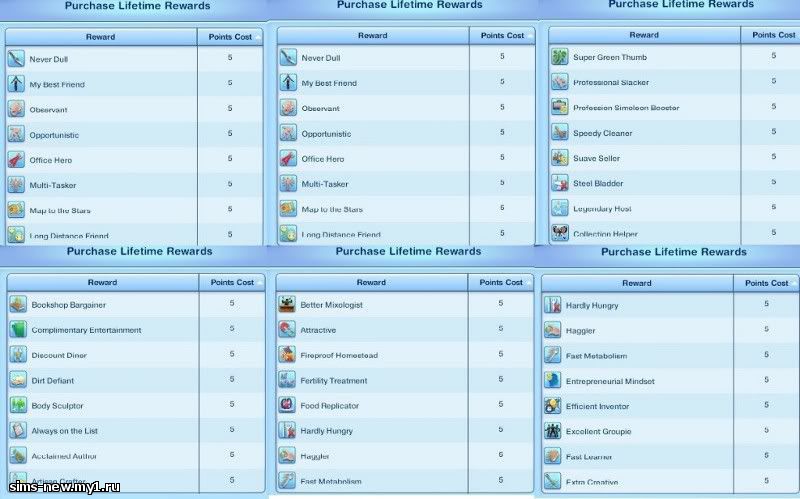
Task: Select the Professional Slacker reward row
Action: point(609,83)
